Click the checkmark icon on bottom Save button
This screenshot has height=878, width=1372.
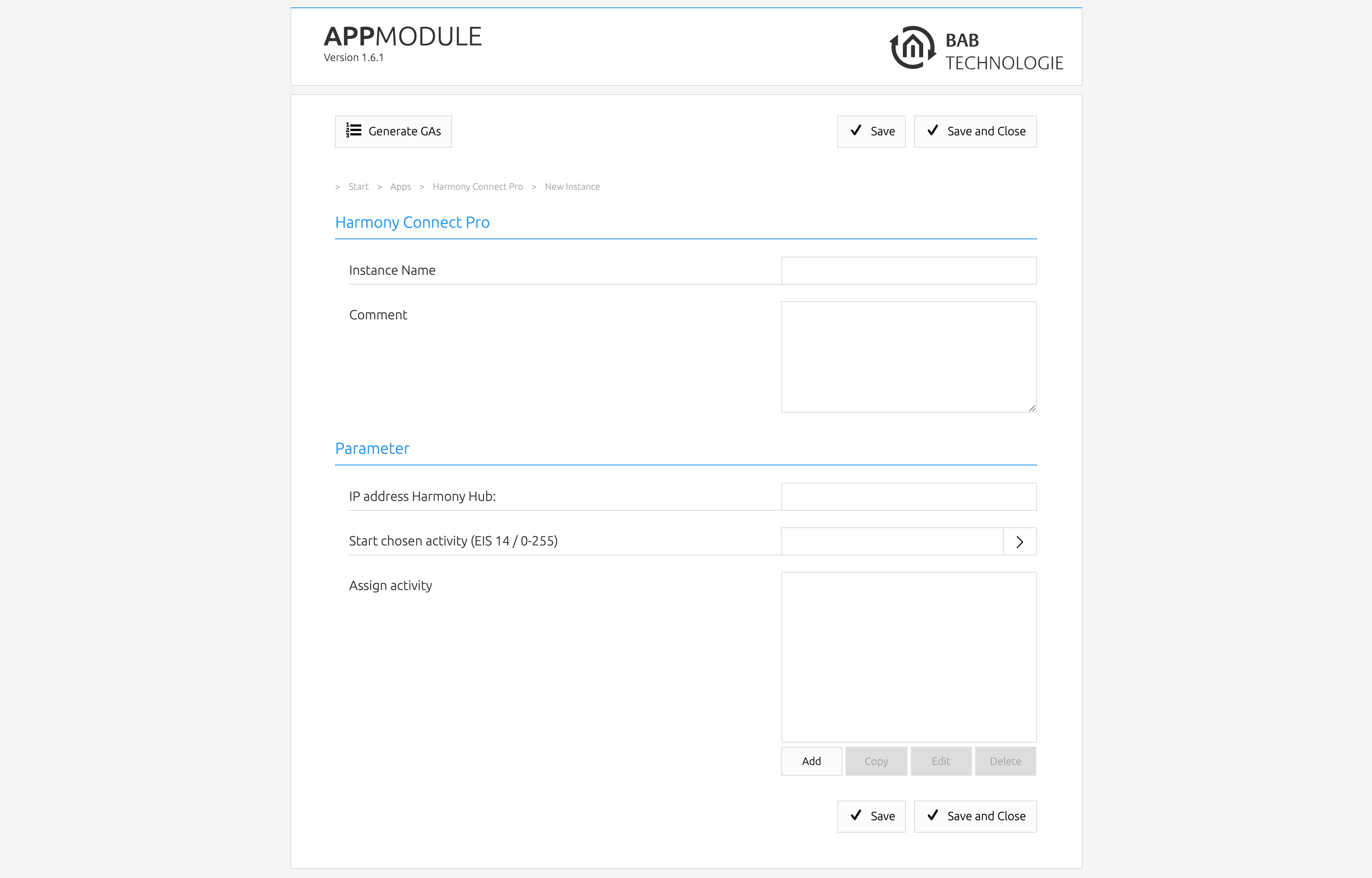click(856, 815)
